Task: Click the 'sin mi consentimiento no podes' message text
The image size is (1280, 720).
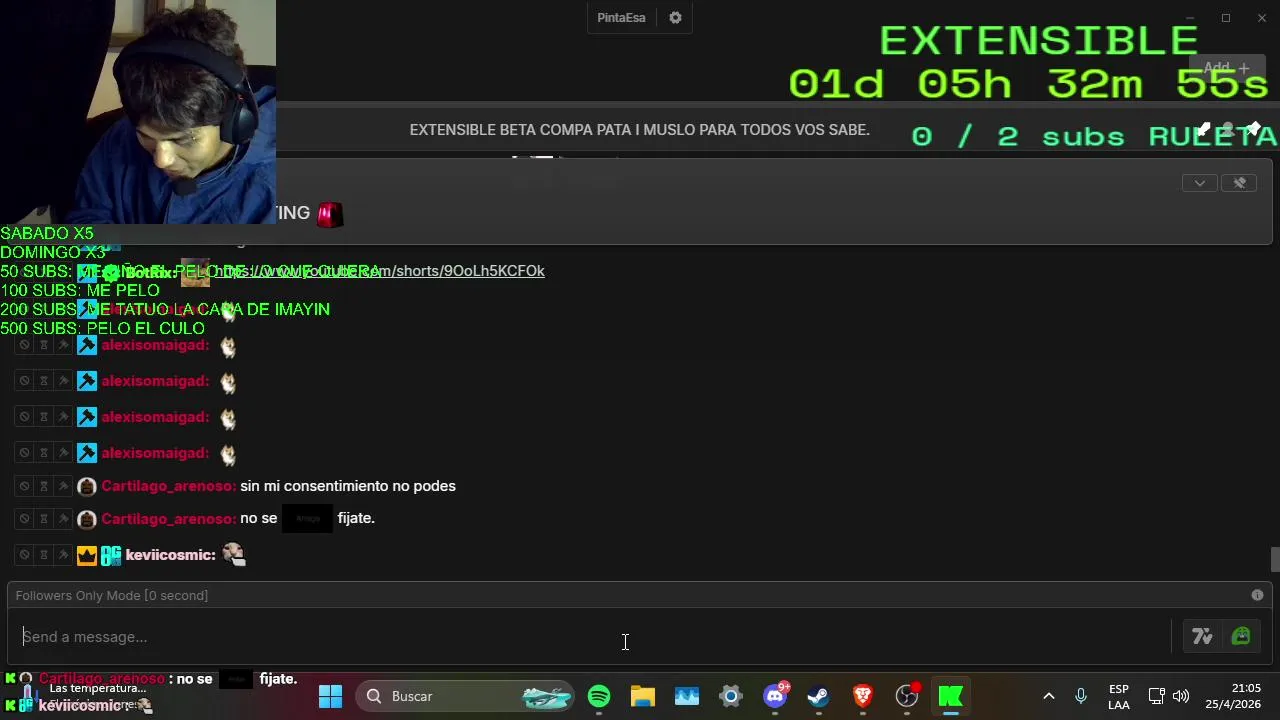Action: click(348, 486)
